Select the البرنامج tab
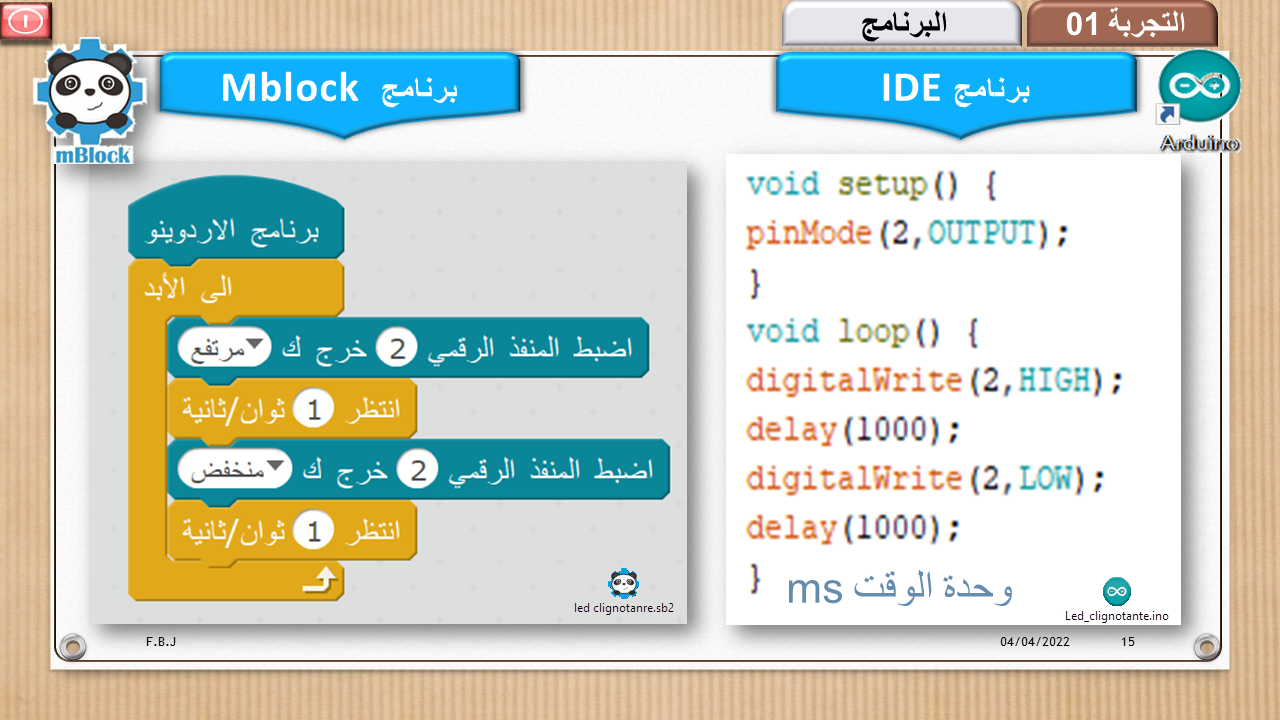The height and width of the screenshot is (720, 1280). [x=902, y=24]
